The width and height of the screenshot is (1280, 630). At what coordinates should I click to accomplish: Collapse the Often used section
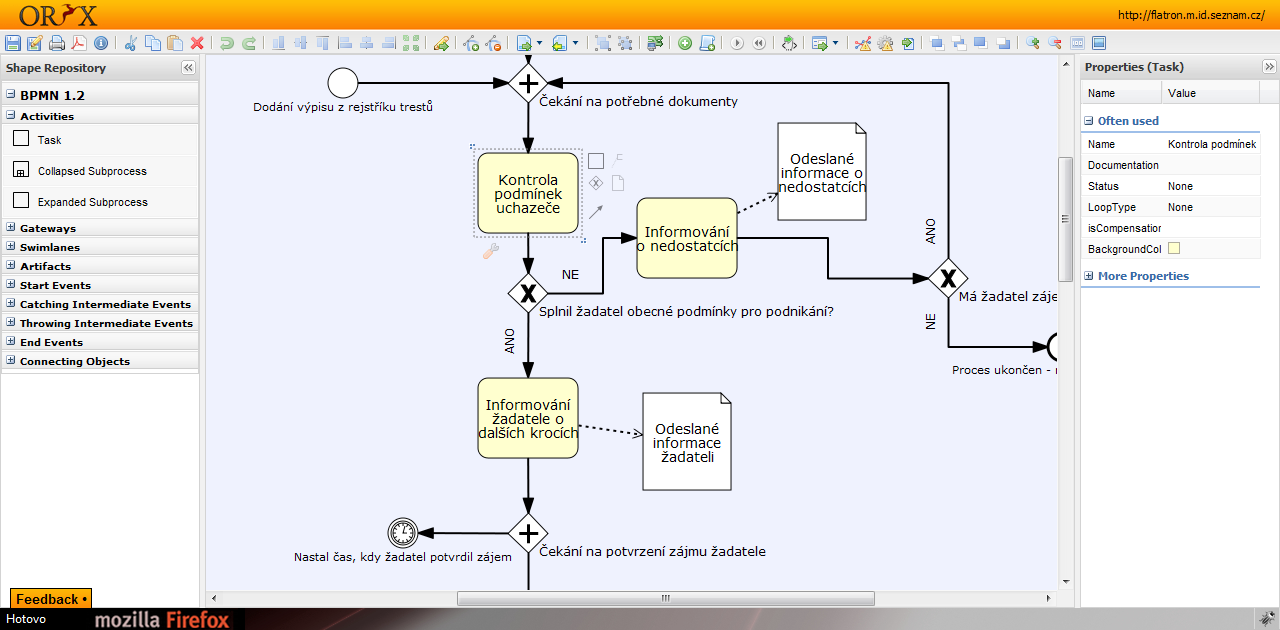pyautogui.click(x=1089, y=121)
